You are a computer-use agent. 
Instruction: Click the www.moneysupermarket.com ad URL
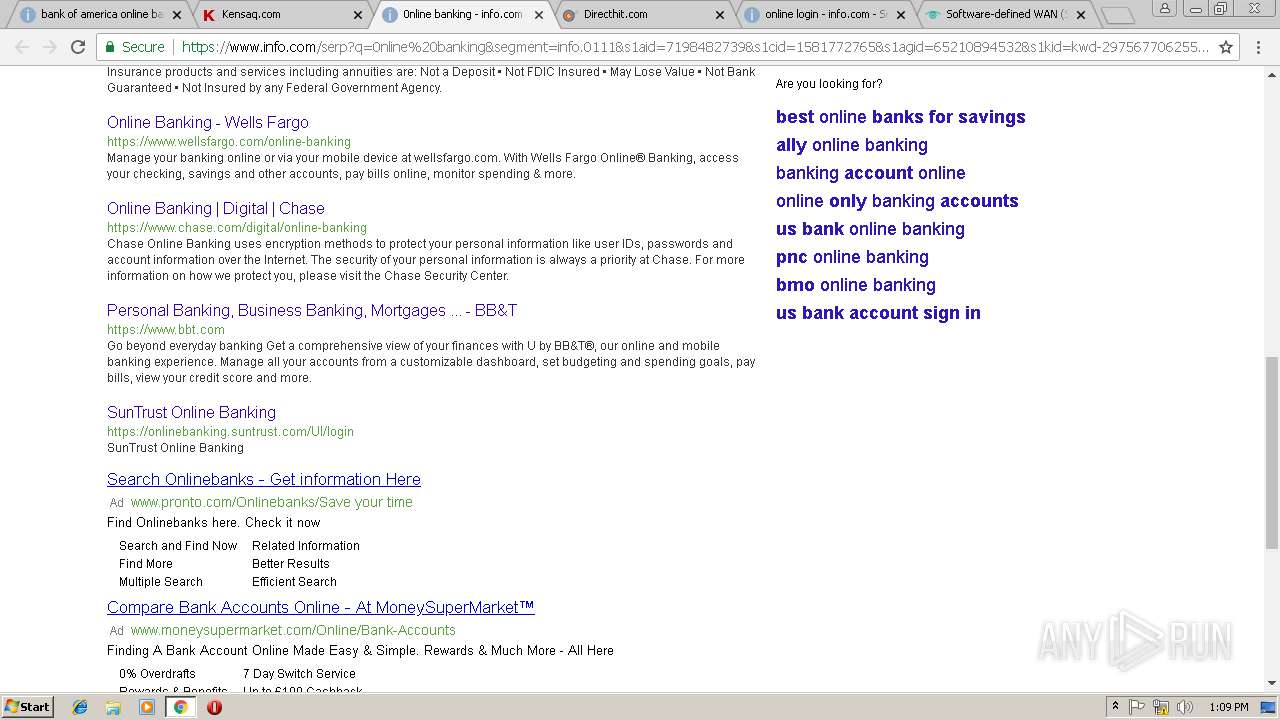pyautogui.click(x=293, y=630)
